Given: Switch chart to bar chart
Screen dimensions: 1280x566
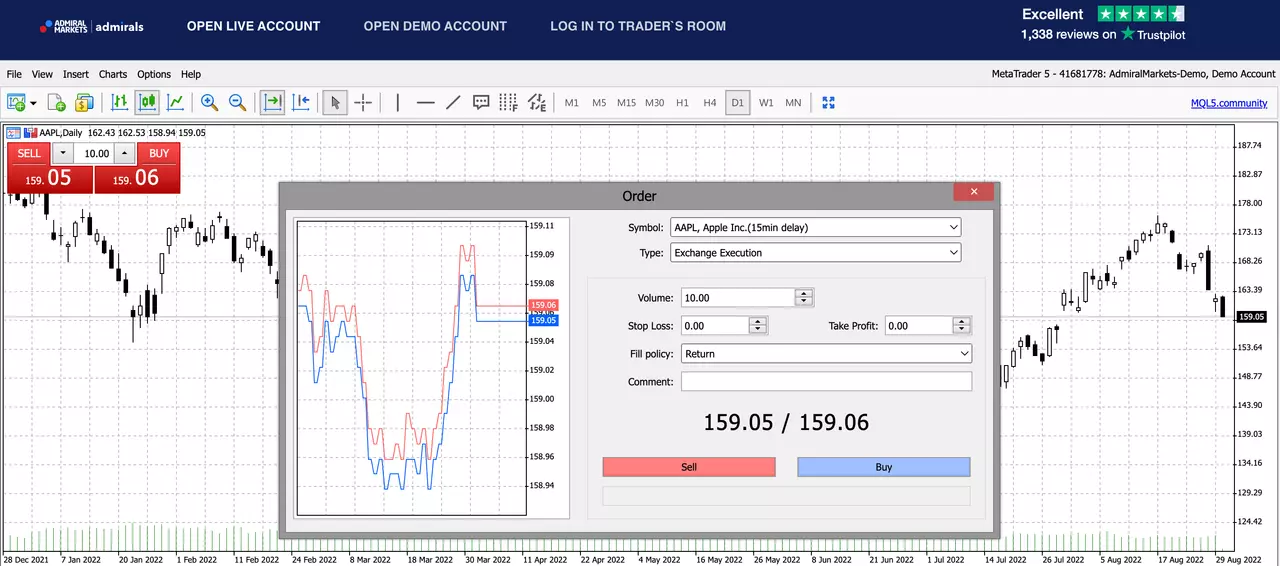Looking at the screenshot, I should pyautogui.click(x=120, y=102).
